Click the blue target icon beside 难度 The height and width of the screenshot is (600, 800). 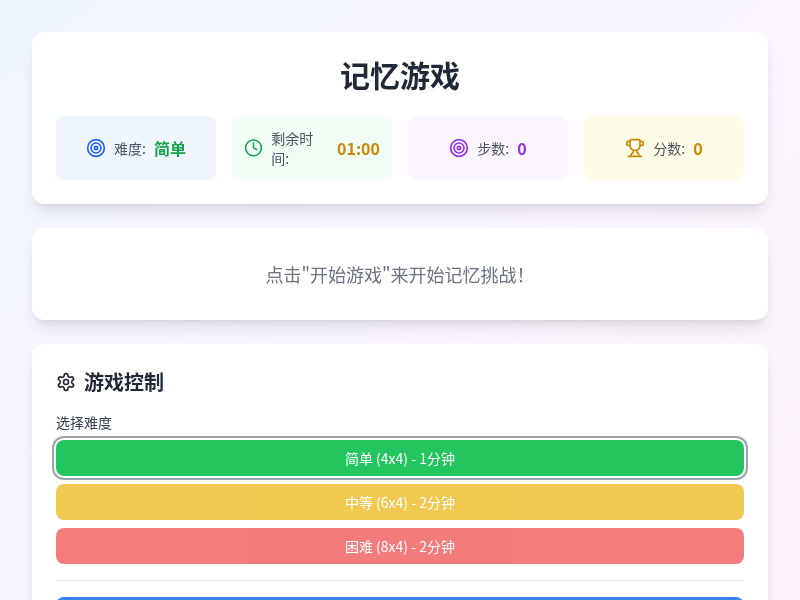(x=96, y=148)
